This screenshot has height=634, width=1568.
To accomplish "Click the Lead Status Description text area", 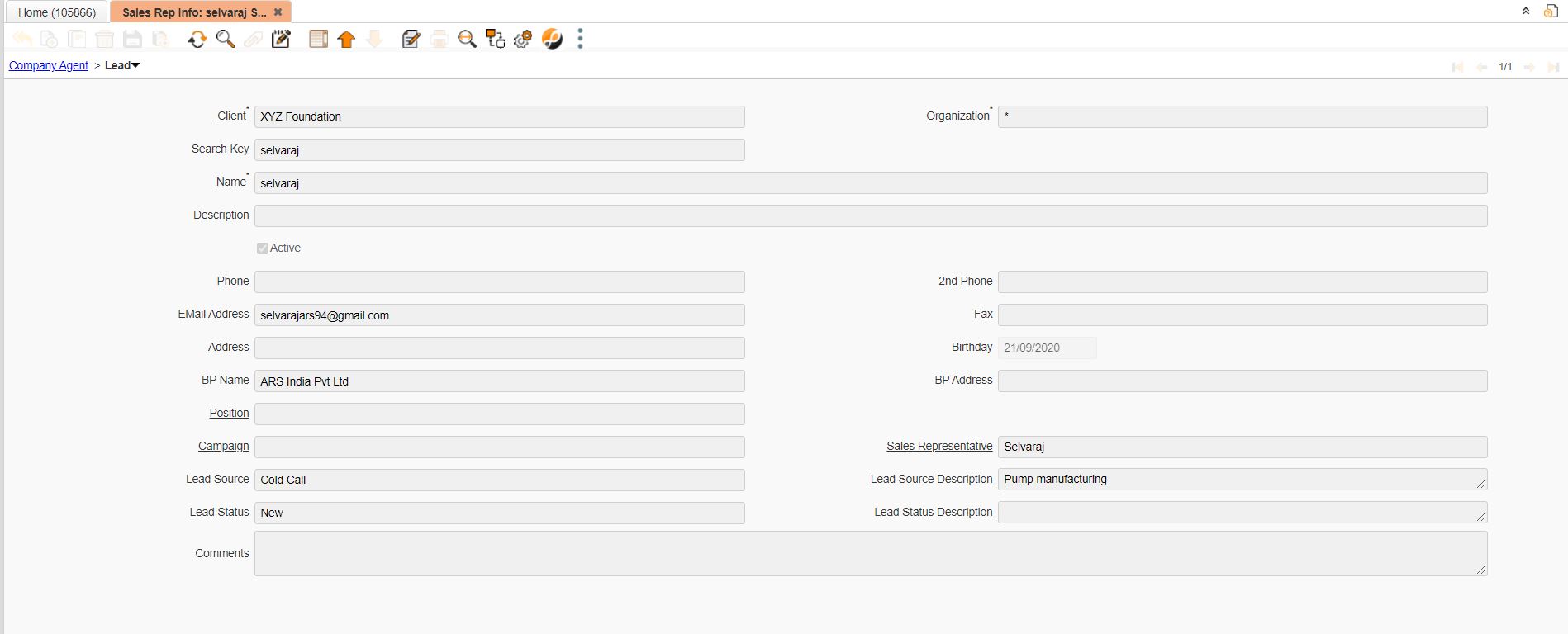I will coord(1243,512).
